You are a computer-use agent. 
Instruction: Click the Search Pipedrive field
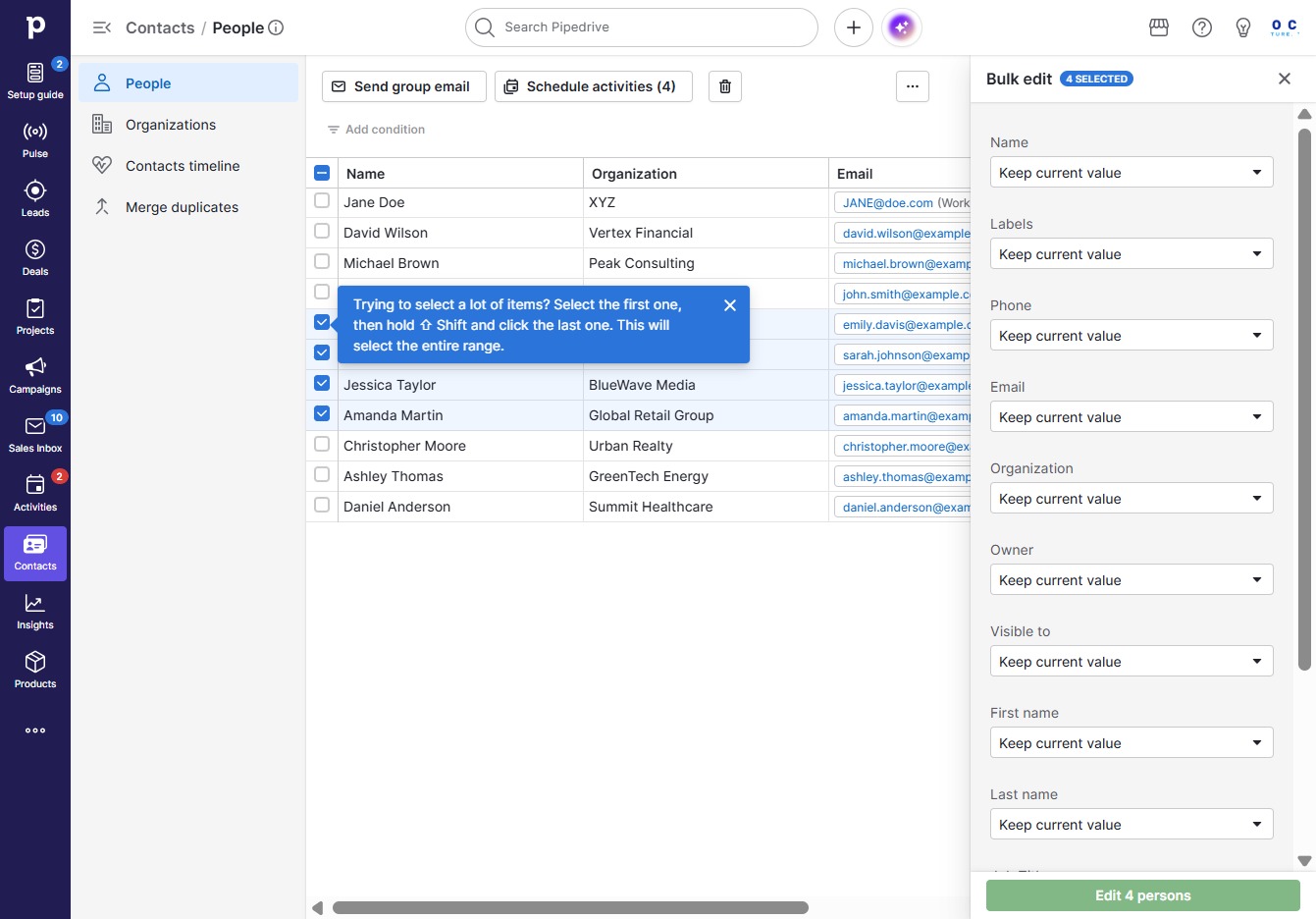[x=642, y=27]
